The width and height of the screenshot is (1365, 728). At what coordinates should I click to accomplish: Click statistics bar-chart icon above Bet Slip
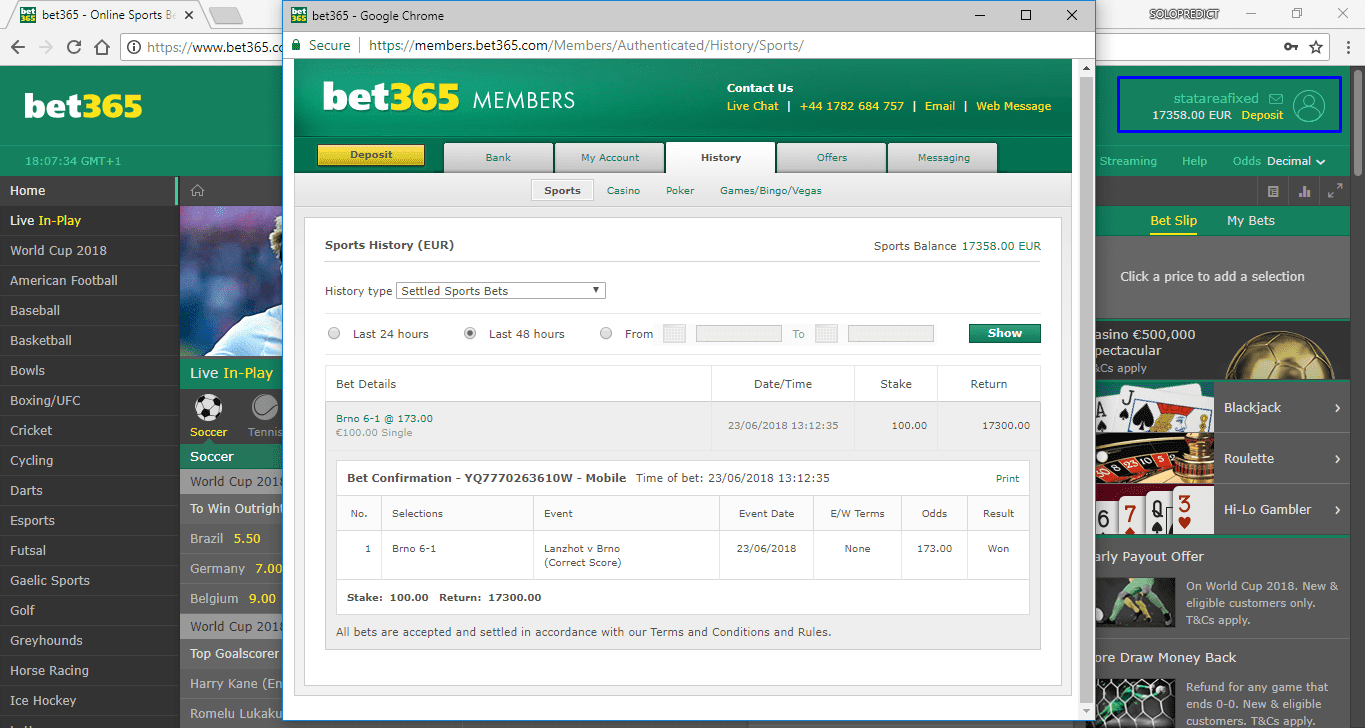(x=1304, y=191)
